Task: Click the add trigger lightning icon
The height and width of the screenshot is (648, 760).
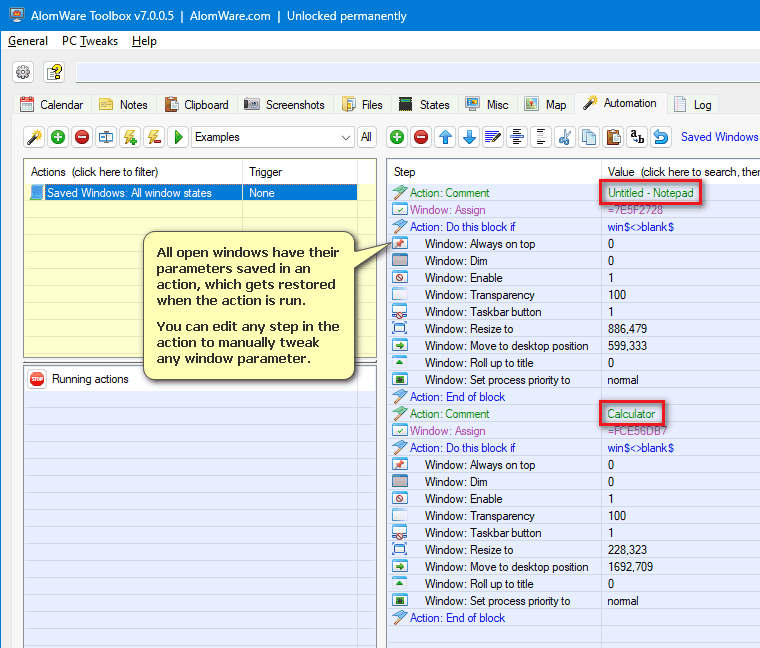Action: coord(130,137)
